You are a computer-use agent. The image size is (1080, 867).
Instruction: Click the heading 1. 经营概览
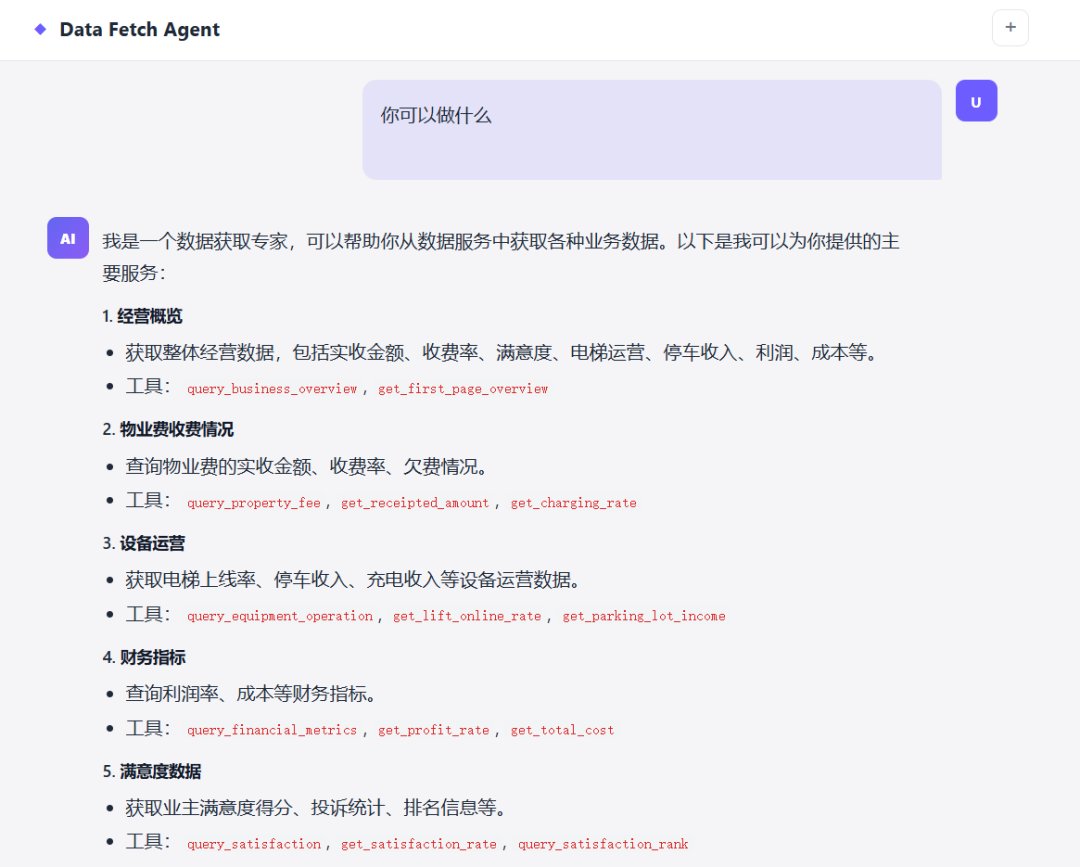[x=143, y=316]
